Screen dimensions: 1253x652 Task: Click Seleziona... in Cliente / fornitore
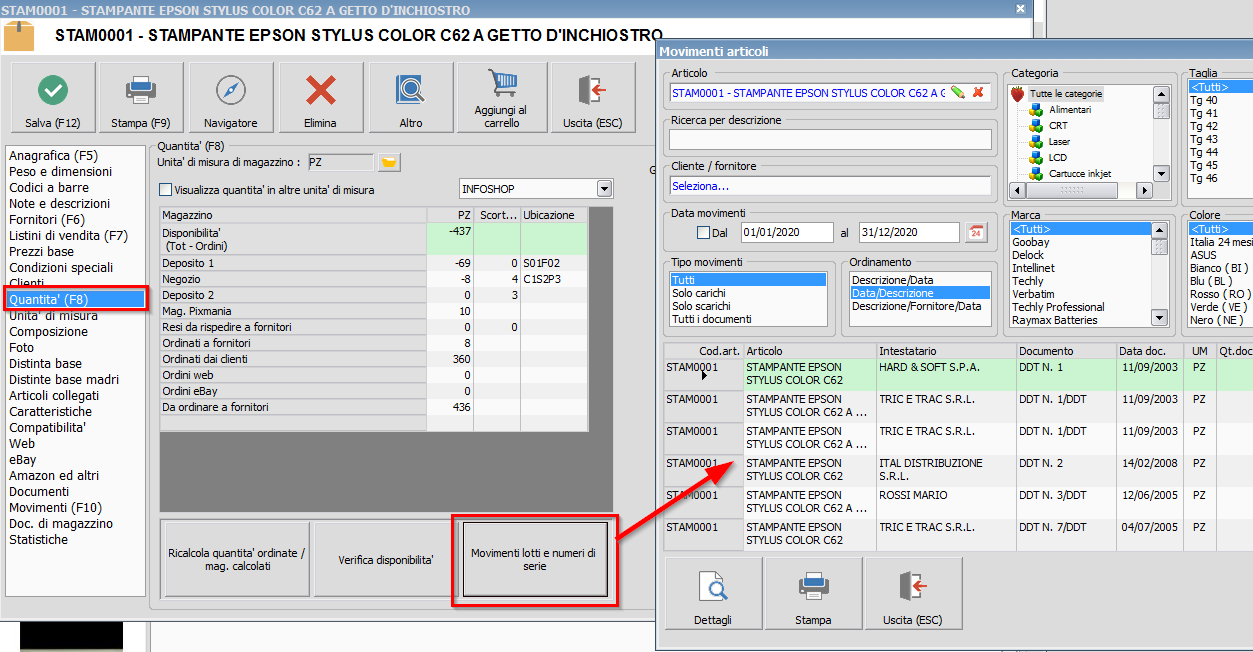[830, 186]
